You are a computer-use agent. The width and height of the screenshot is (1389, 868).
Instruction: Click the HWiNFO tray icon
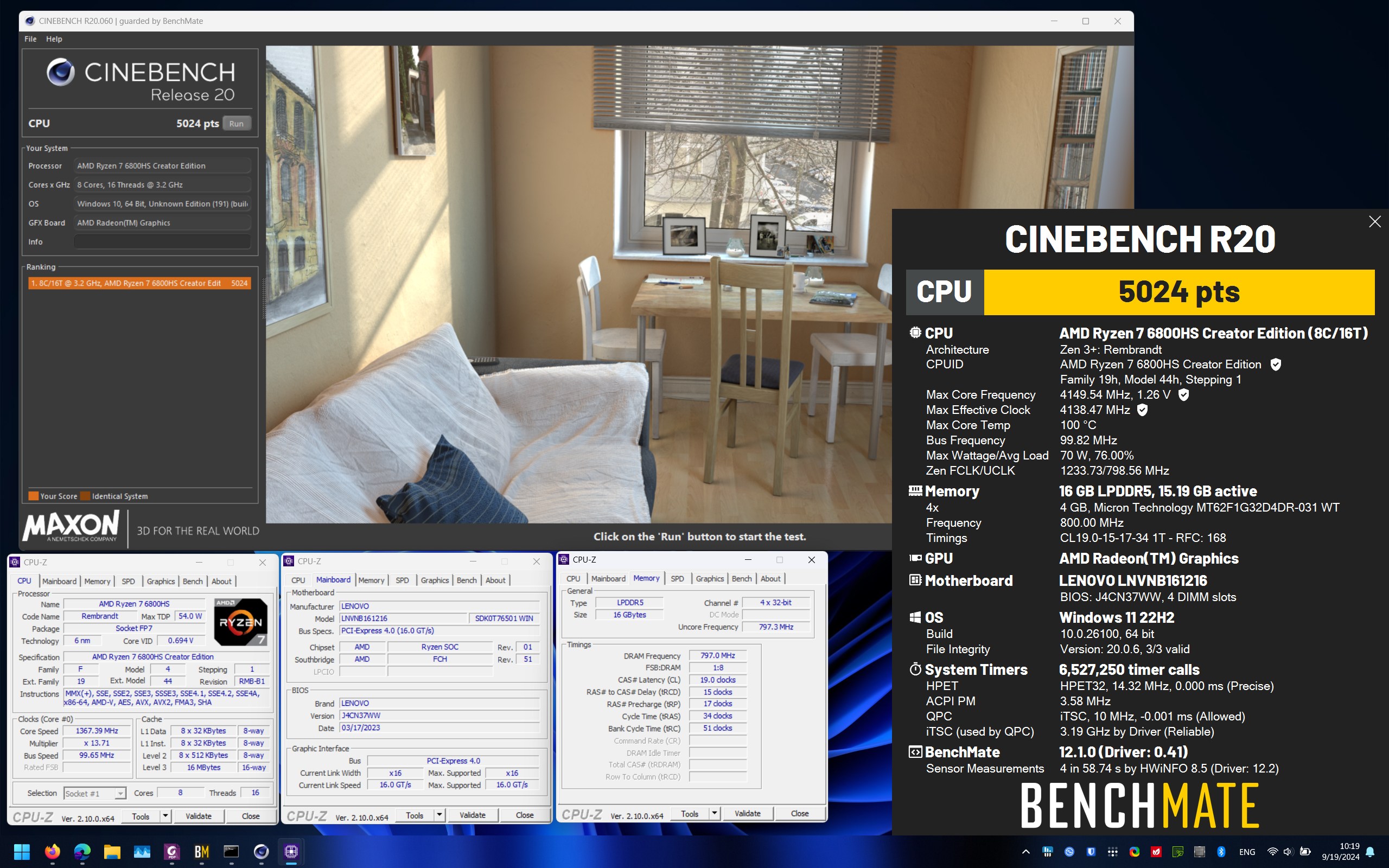1048,852
